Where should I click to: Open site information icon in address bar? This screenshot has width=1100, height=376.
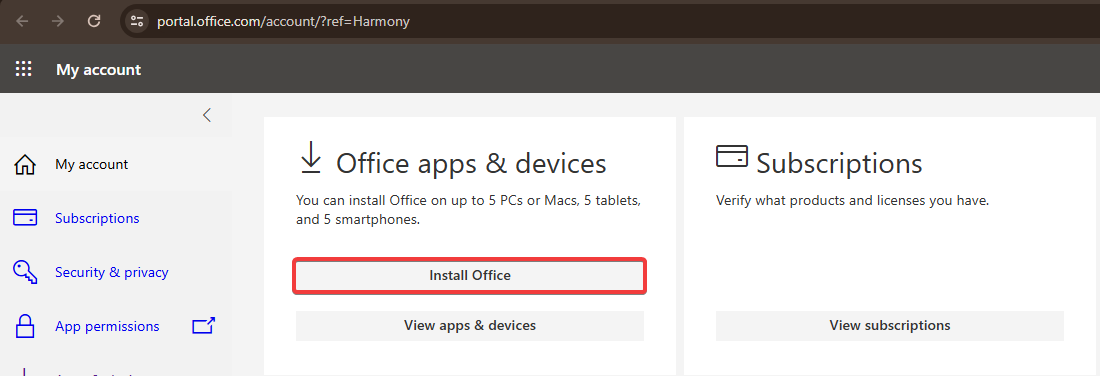[x=137, y=22]
